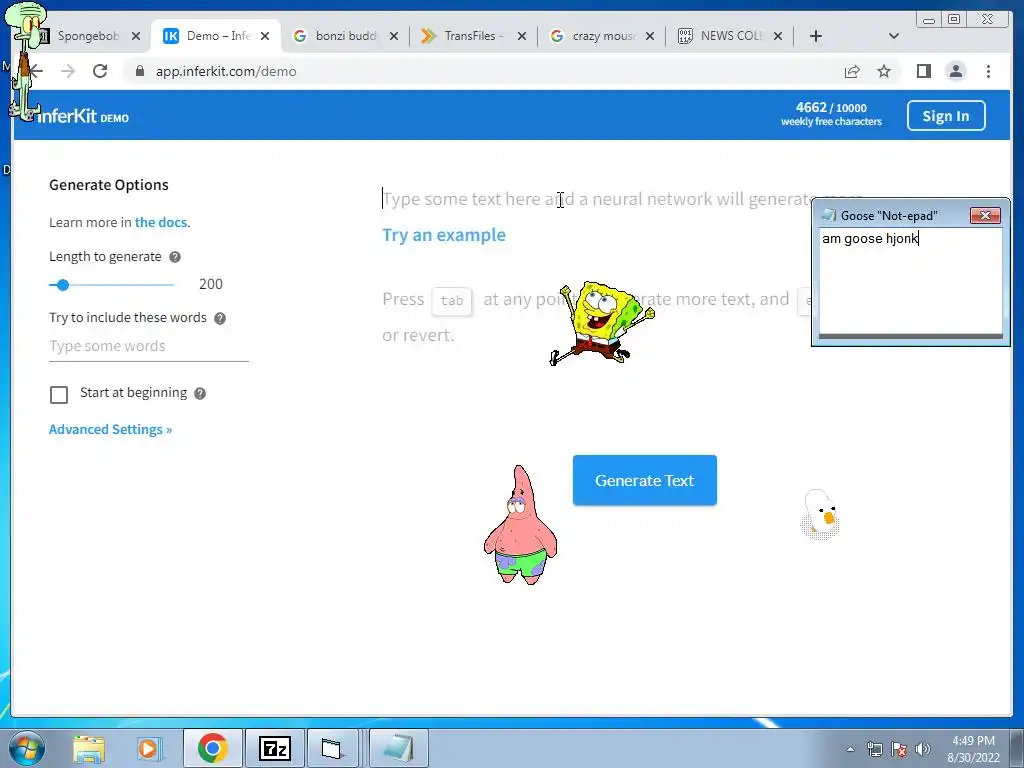Viewport: 1024px width, 768px height.
Task: Switch to the TransFiles tab
Action: click(x=473, y=36)
